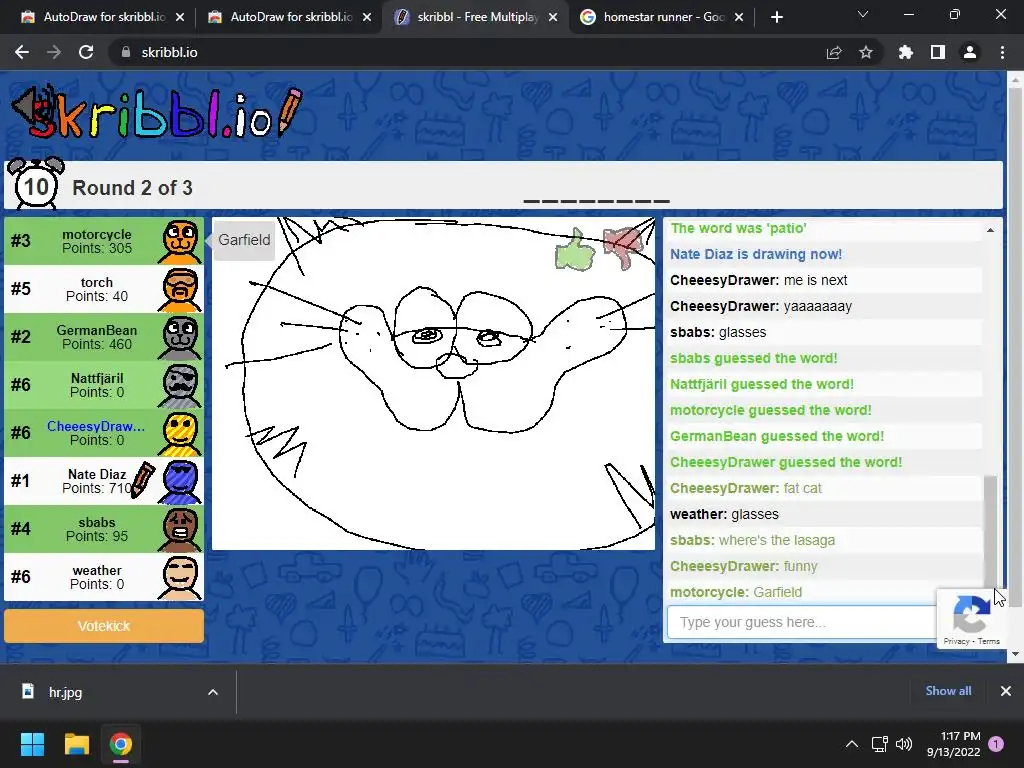Click the reCAPTCHA Terms link
The width and height of the screenshot is (1024, 768).
point(989,641)
